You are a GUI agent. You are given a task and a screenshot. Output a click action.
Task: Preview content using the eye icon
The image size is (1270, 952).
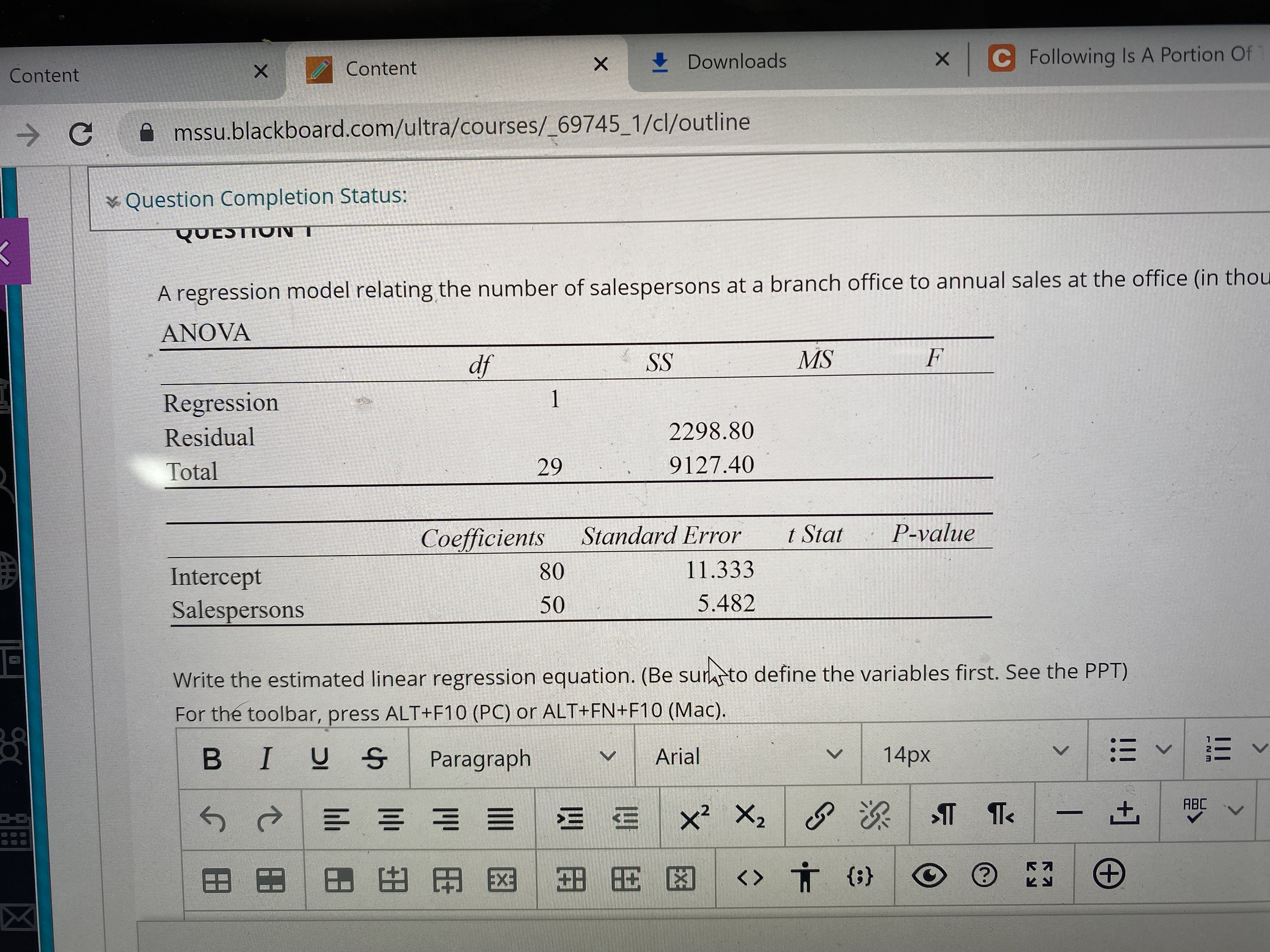pyautogui.click(x=928, y=875)
